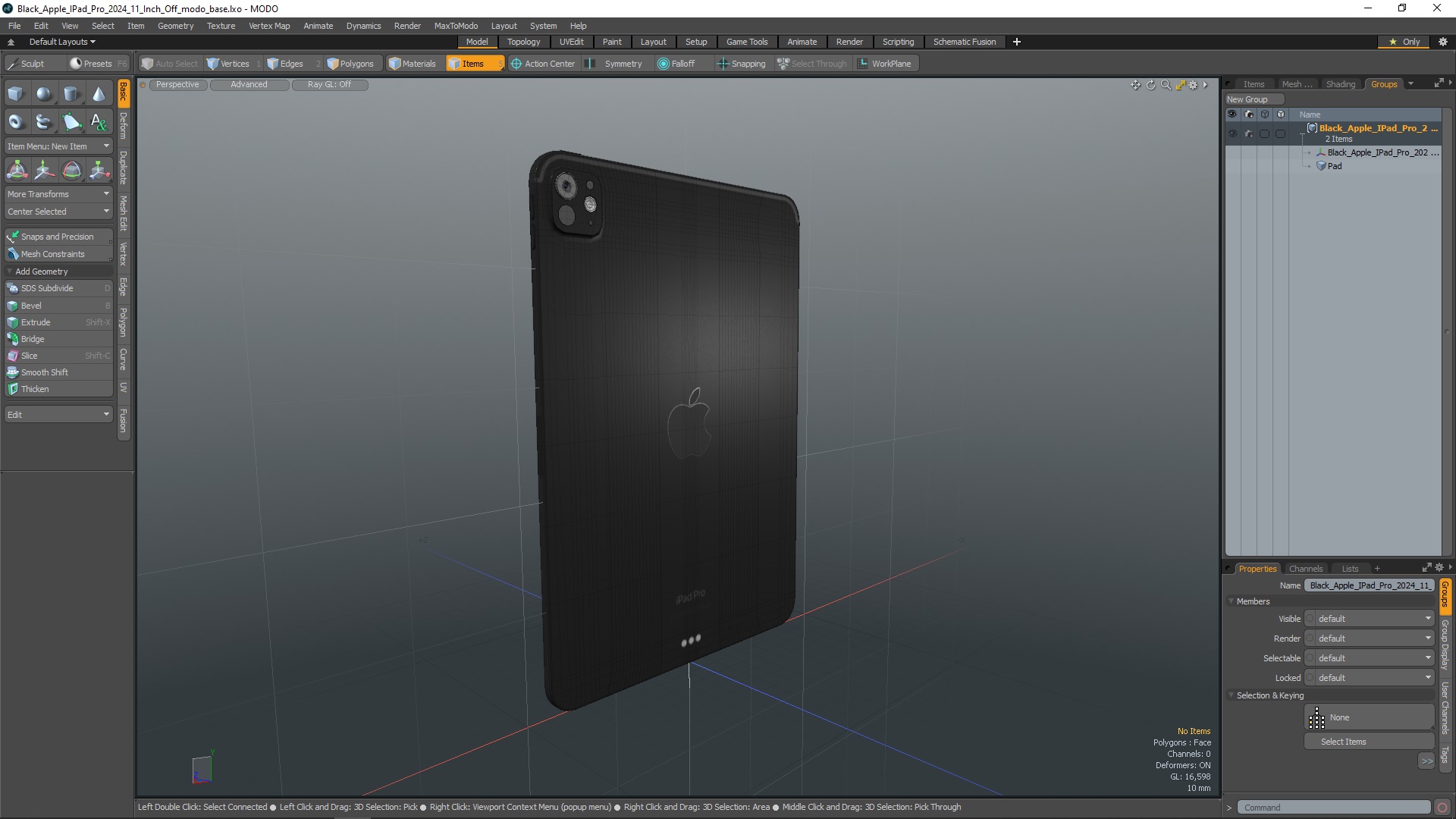Select the coiled Tube primitive tool
This screenshot has width=1456, height=819.
tap(44, 121)
